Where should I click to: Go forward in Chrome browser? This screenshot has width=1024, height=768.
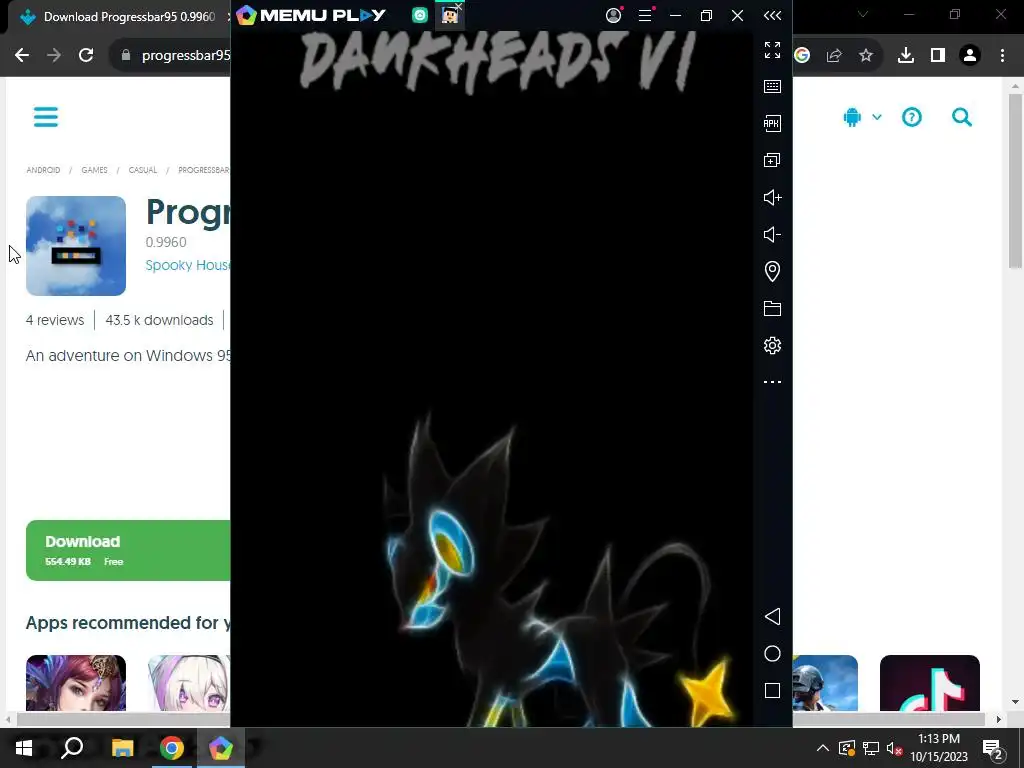coord(54,55)
